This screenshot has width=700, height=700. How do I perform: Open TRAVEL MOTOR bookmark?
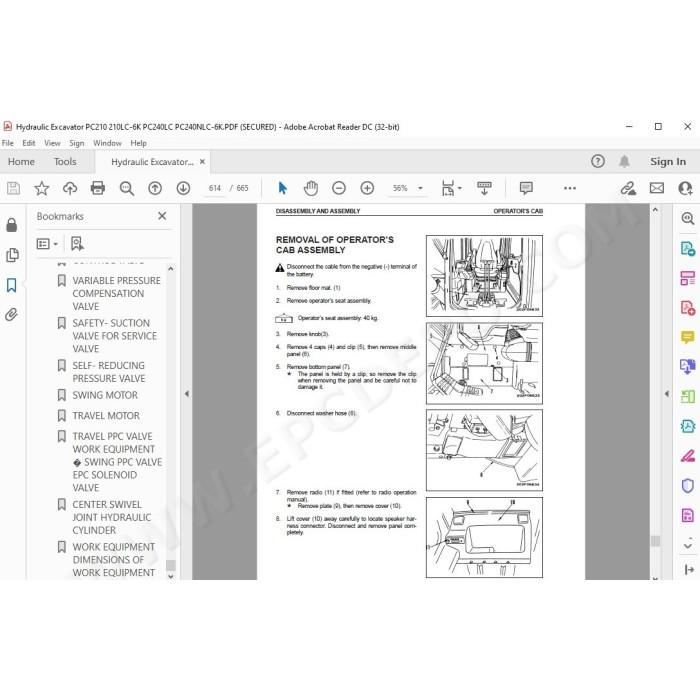click(106, 416)
